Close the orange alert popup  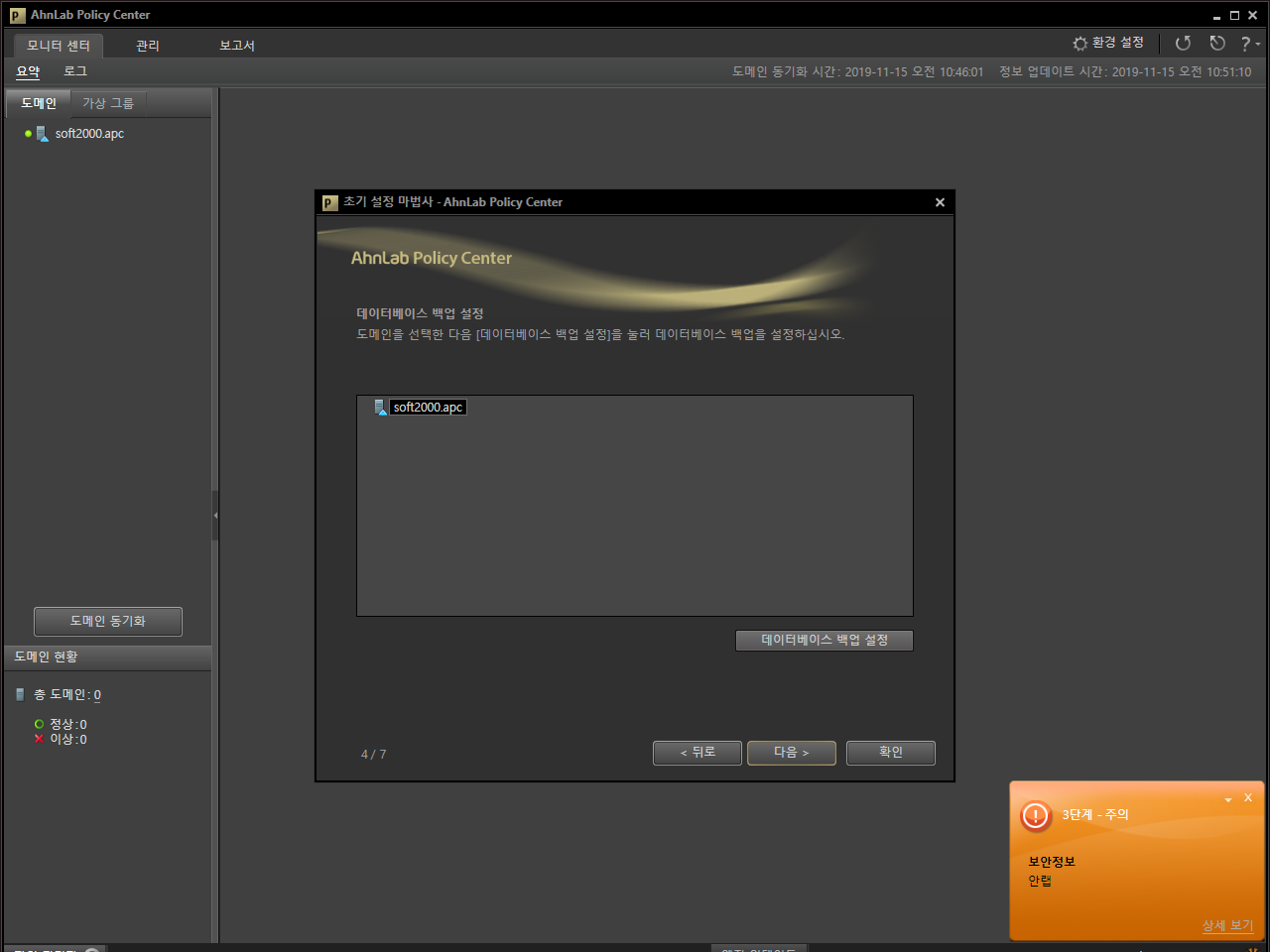tap(1248, 798)
